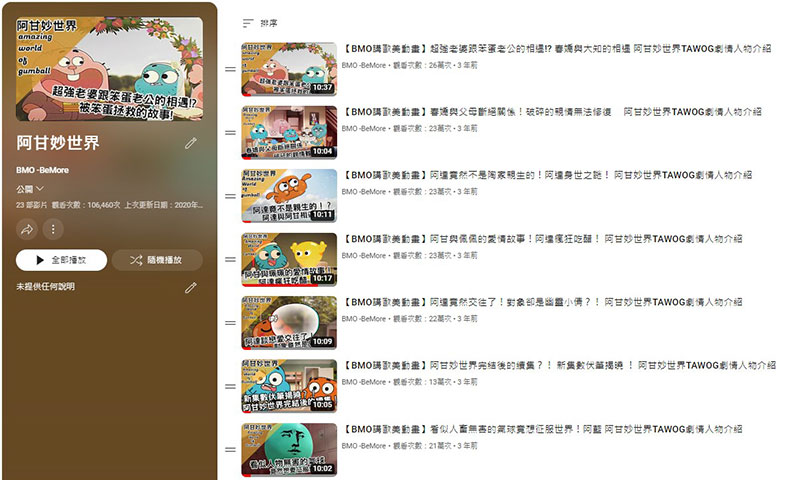Screen dimensions: 800x480
Task: Click the drag handle of the 10:11 video
Action: [x=231, y=196]
